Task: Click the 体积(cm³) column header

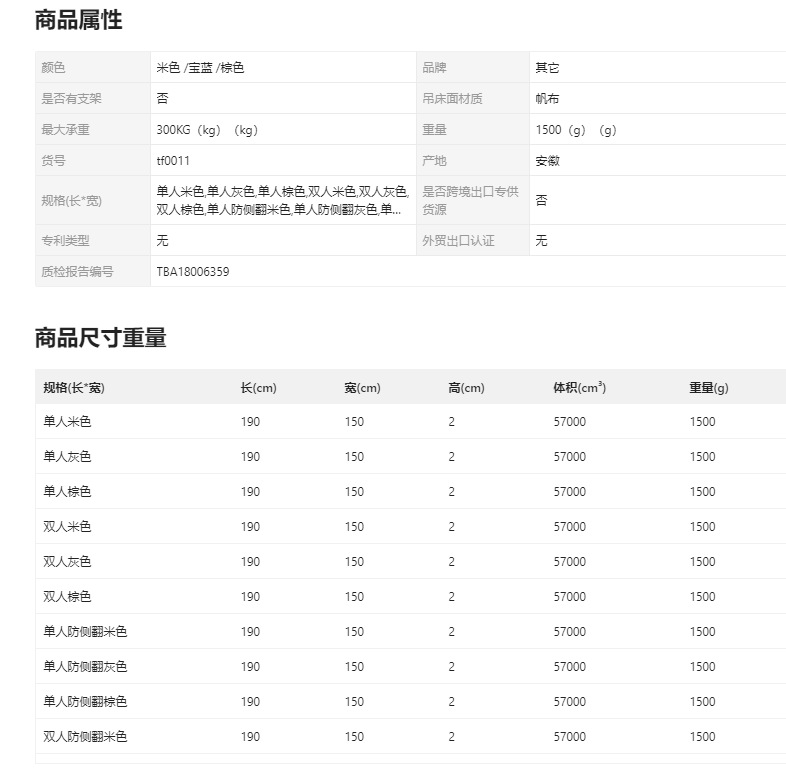Action: pos(579,387)
